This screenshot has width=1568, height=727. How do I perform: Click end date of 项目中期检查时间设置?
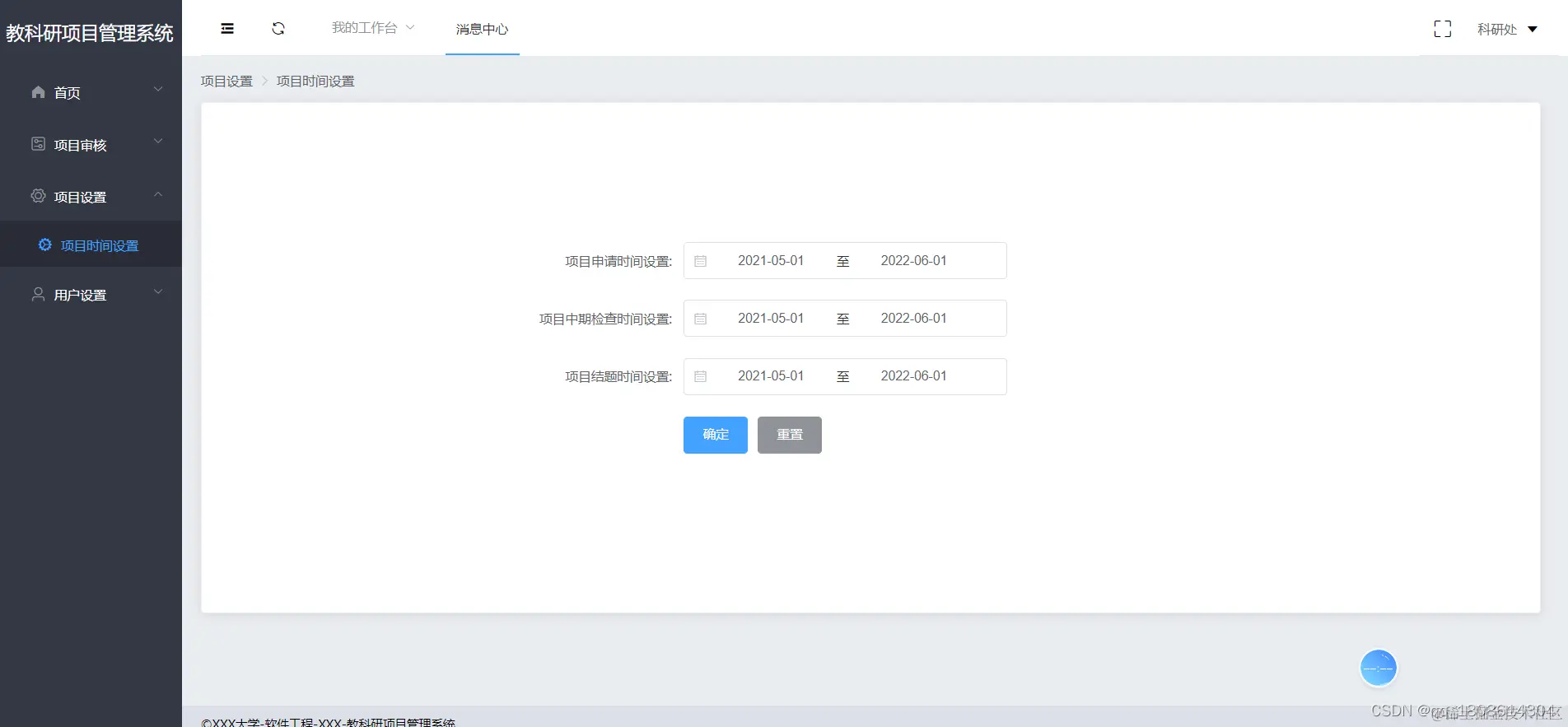coord(914,318)
